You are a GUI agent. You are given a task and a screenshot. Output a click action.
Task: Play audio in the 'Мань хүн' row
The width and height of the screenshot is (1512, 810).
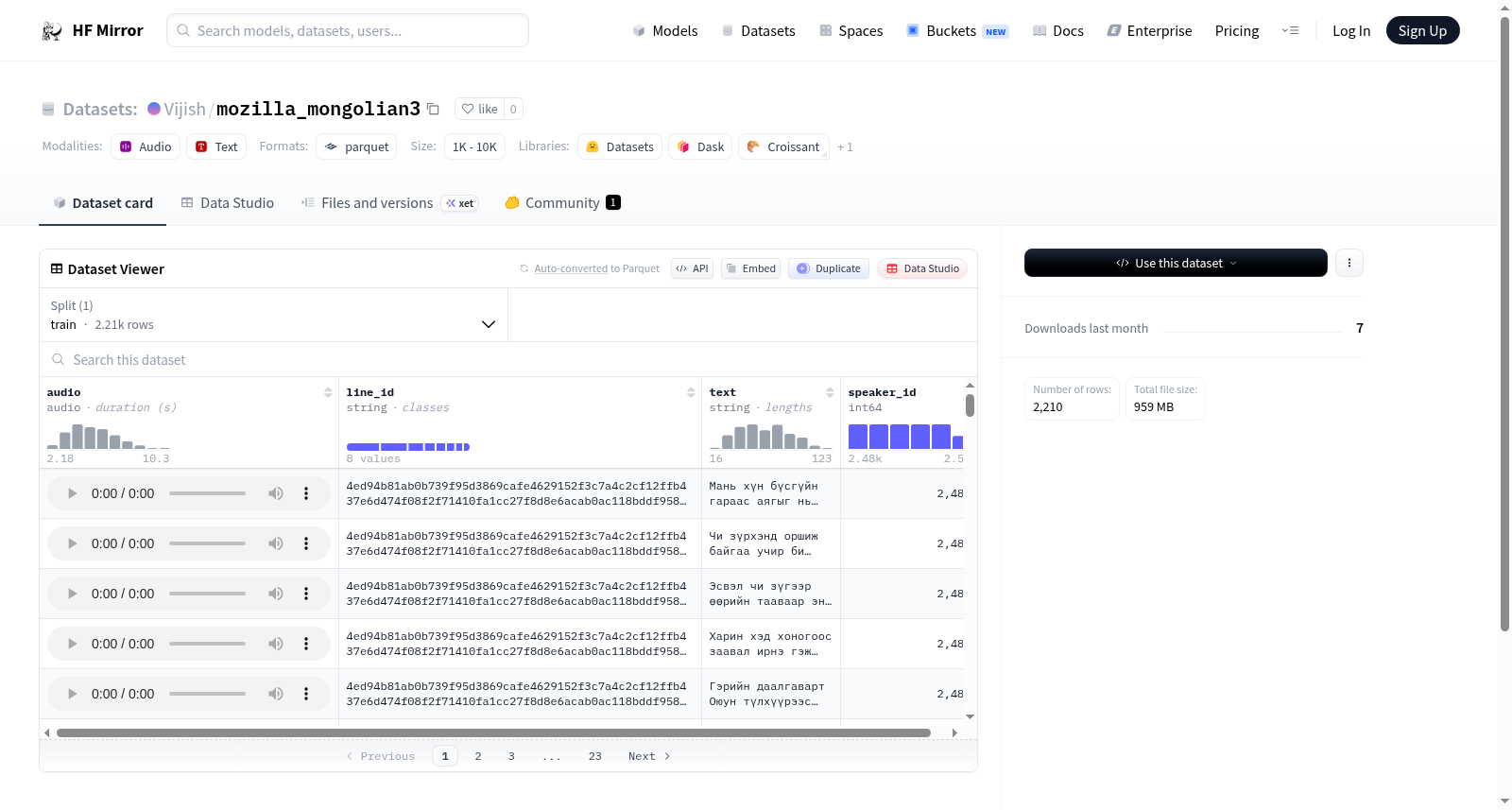[x=72, y=493]
